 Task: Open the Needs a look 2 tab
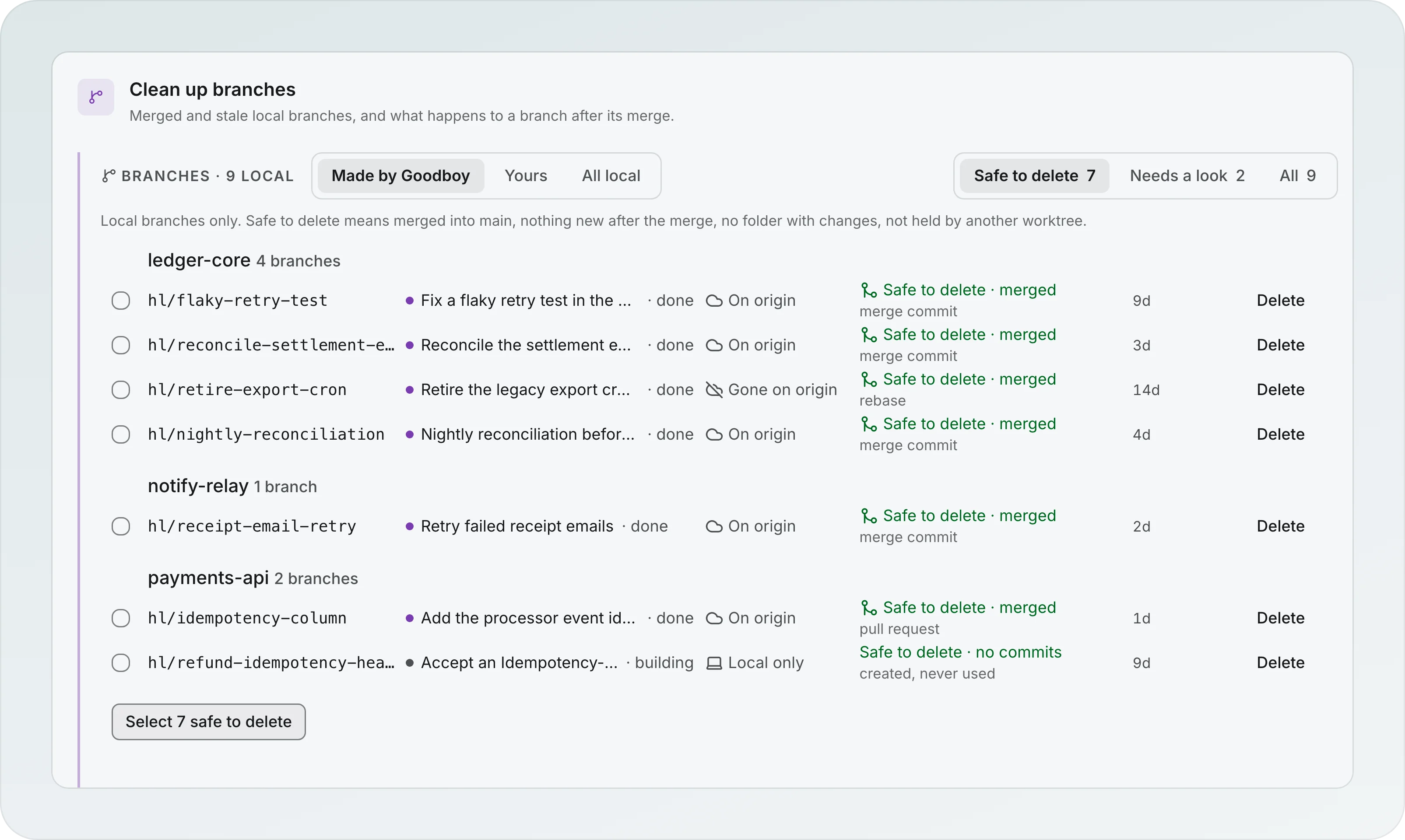pyautogui.click(x=1187, y=176)
